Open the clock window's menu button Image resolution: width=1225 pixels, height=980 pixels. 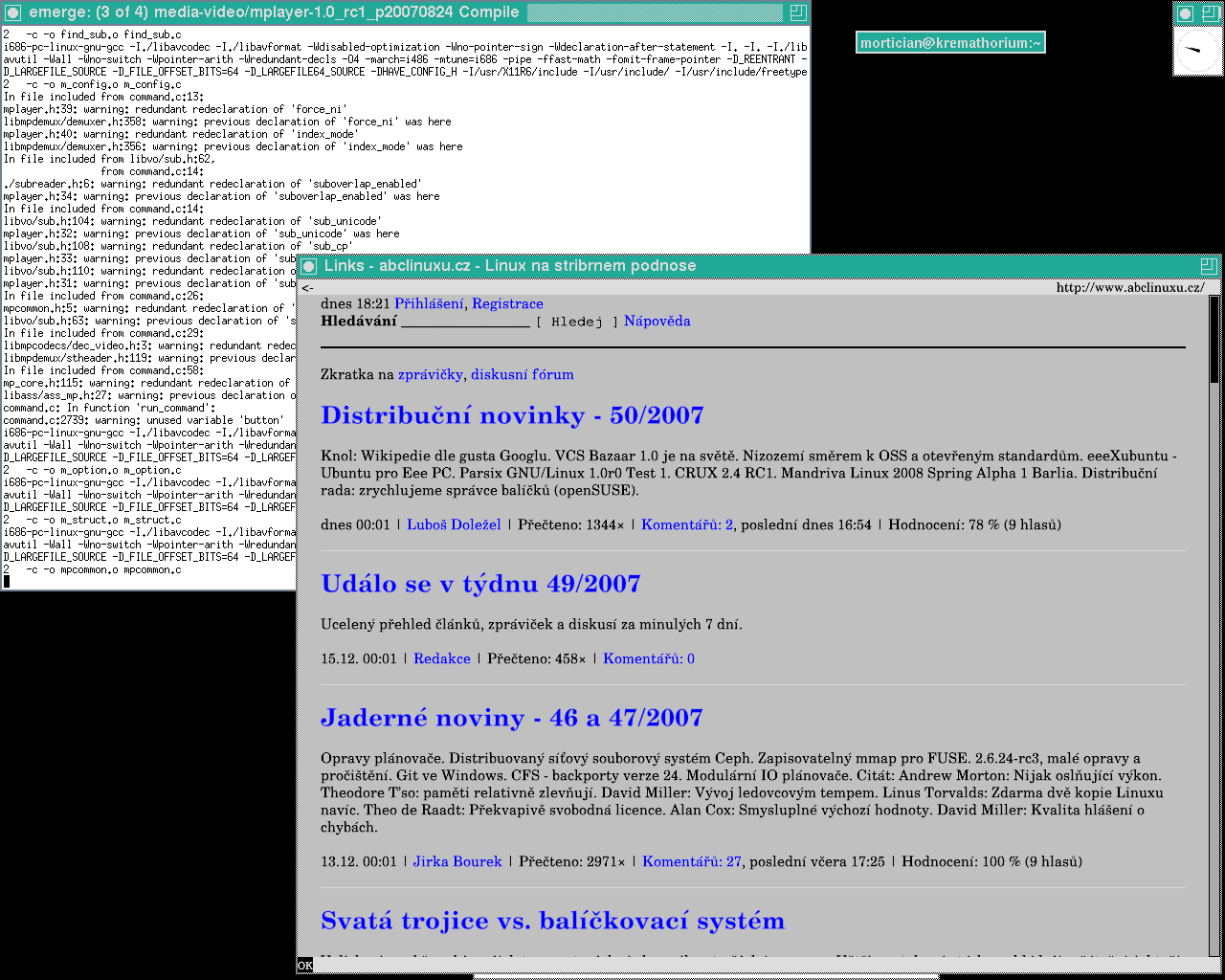1185,13
